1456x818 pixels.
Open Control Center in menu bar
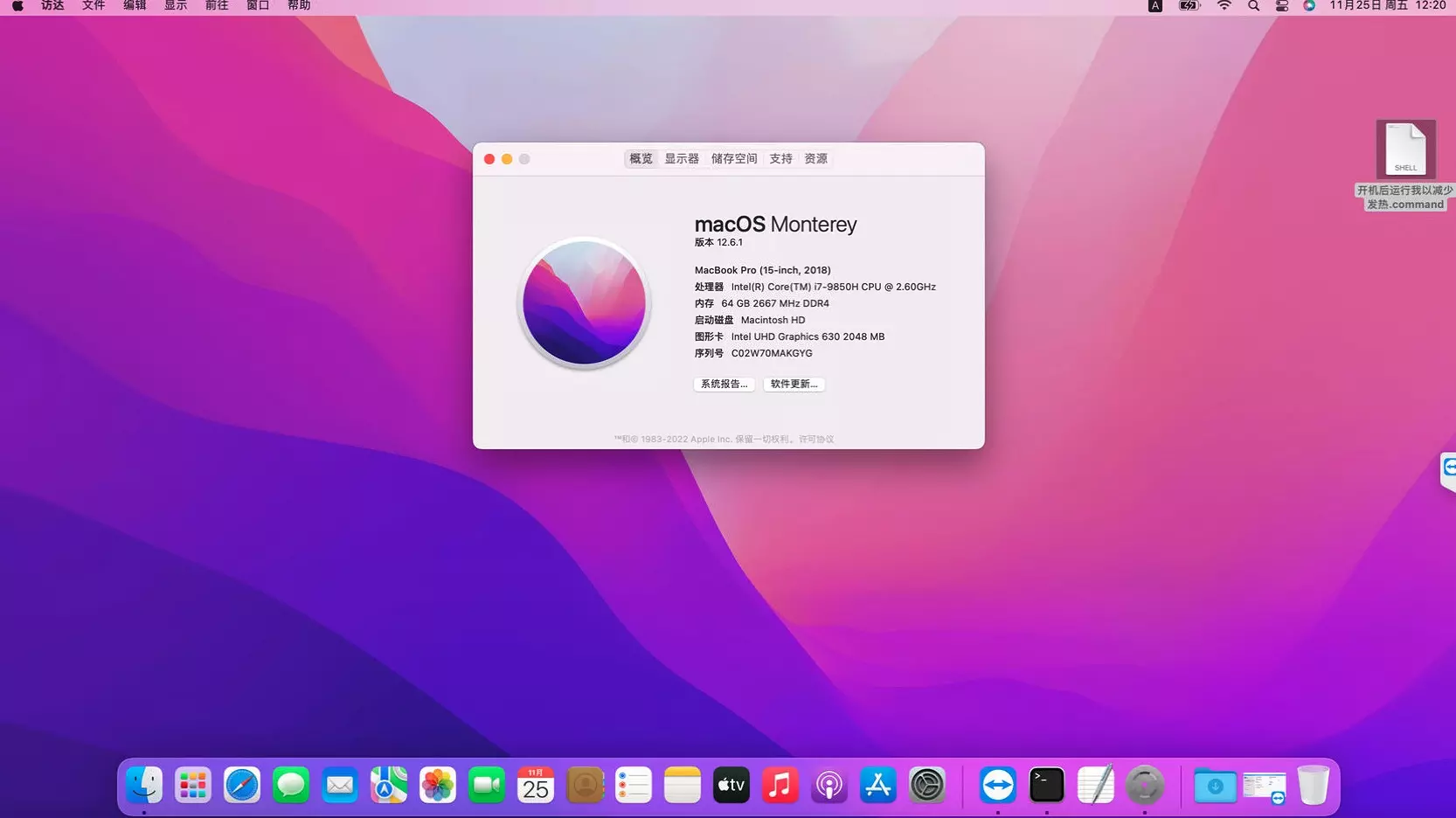click(x=1282, y=6)
